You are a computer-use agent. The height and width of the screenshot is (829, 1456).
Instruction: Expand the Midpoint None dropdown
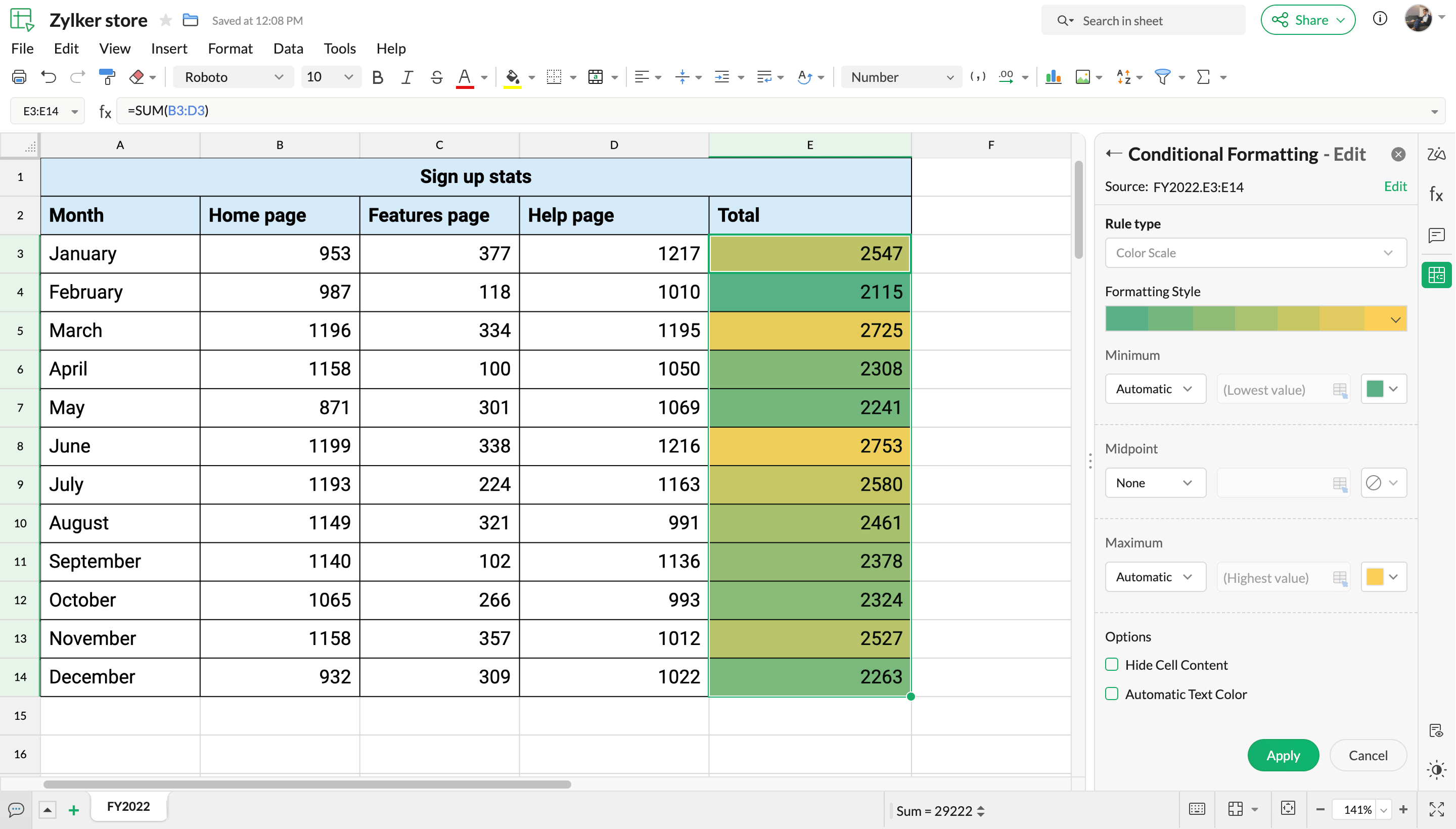pyautogui.click(x=1155, y=483)
